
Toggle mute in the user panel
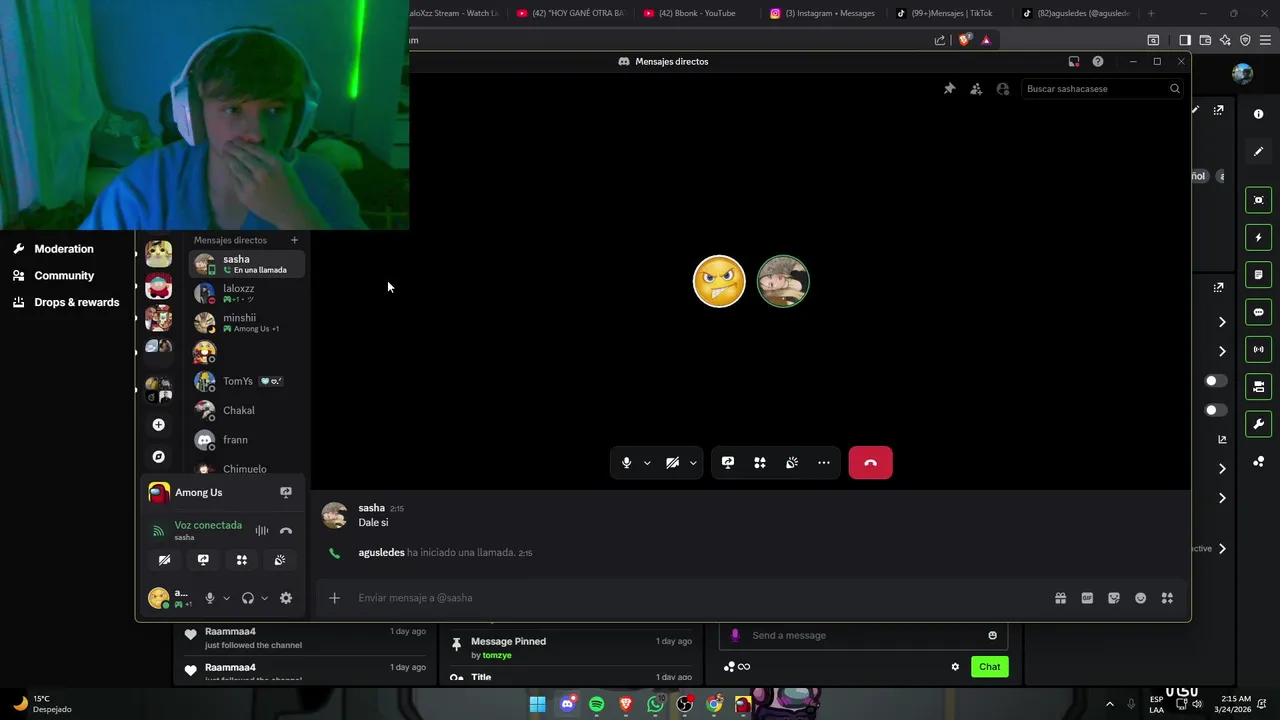tap(210, 598)
